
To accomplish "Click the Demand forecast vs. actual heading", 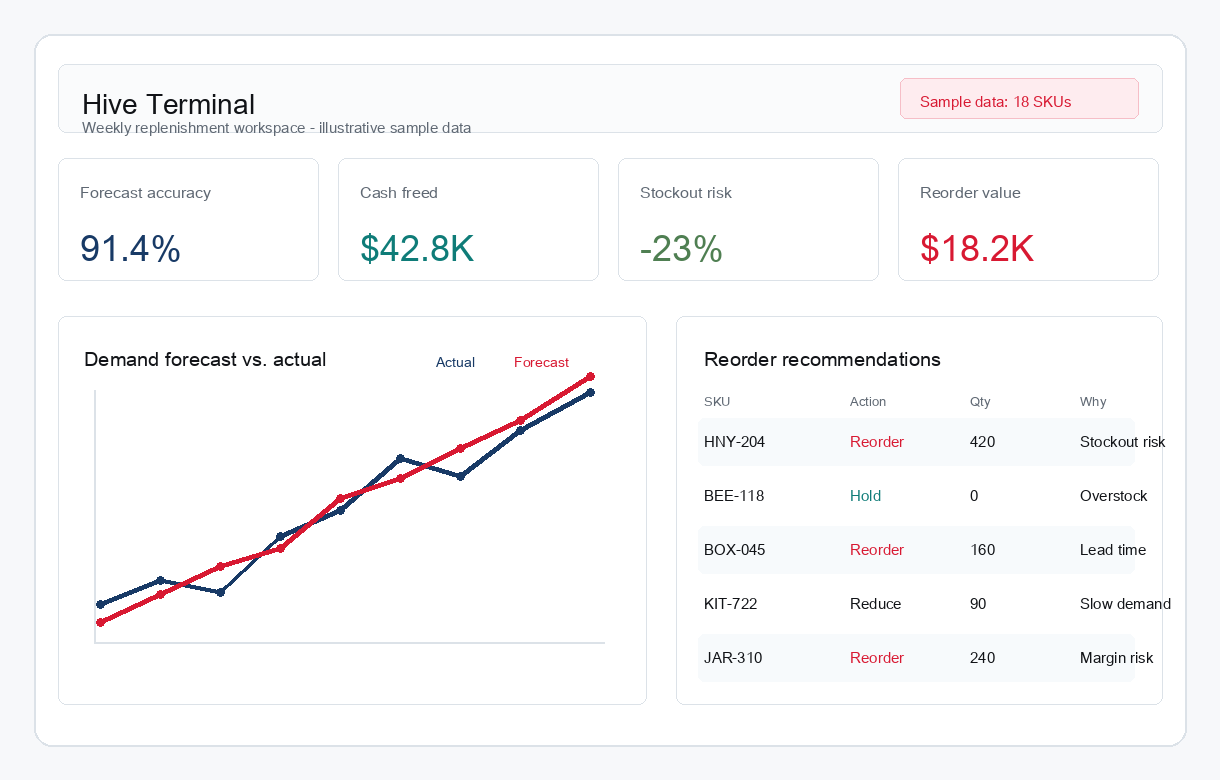I will (205, 359).
